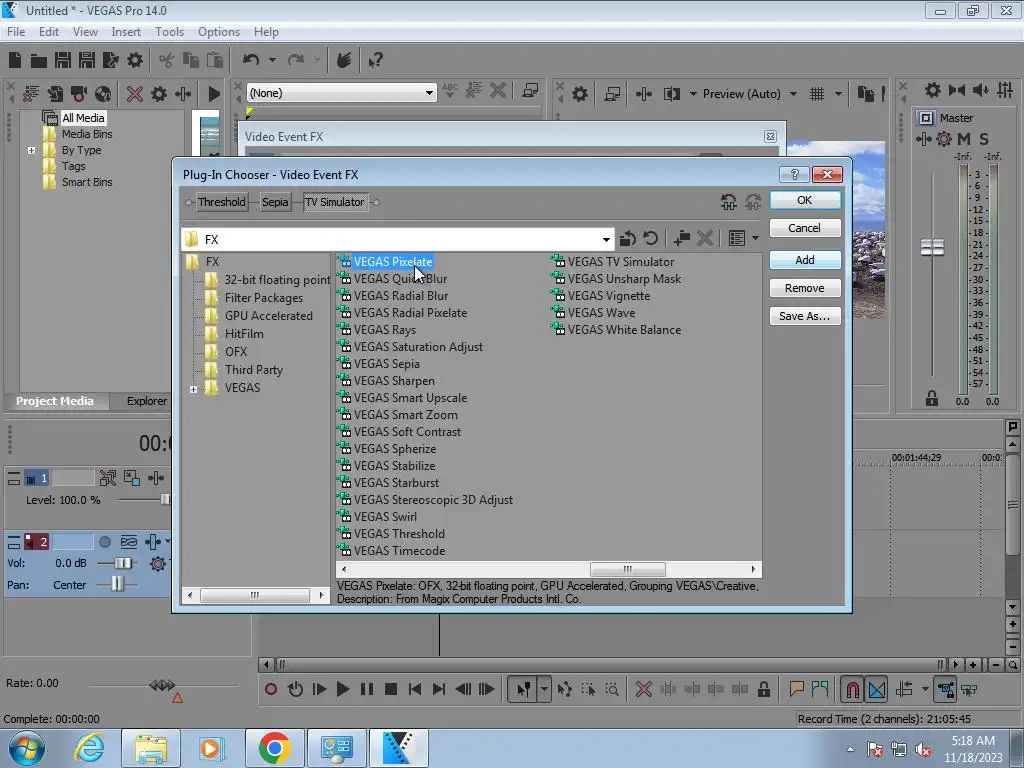Toggle the Sepia plug-in in the chain
This screenshot has width=1024, height=768.
(x=275, y=202)
